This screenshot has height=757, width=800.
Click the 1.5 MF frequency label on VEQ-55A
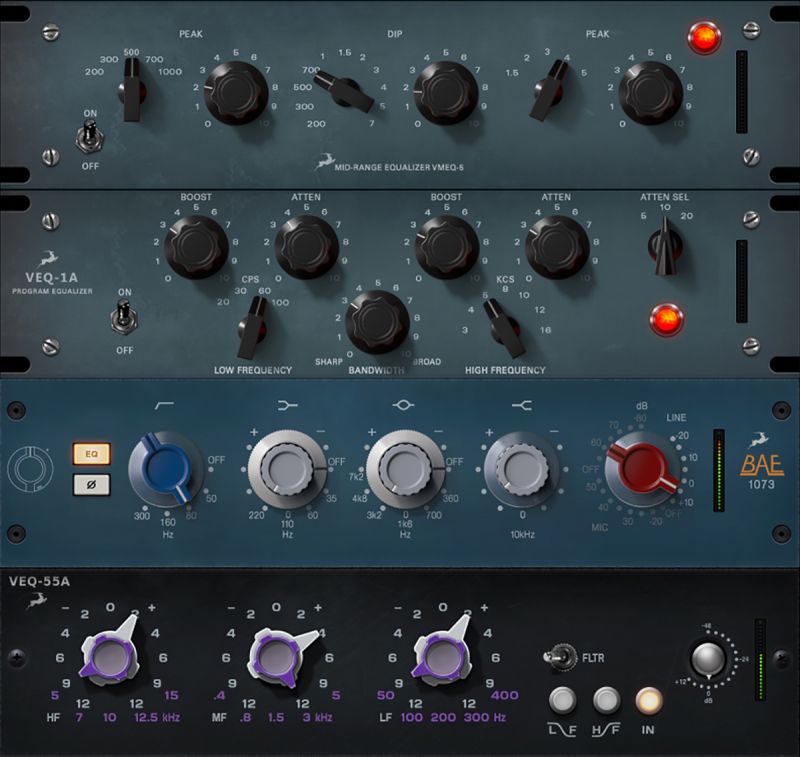[x=276, y=718]
